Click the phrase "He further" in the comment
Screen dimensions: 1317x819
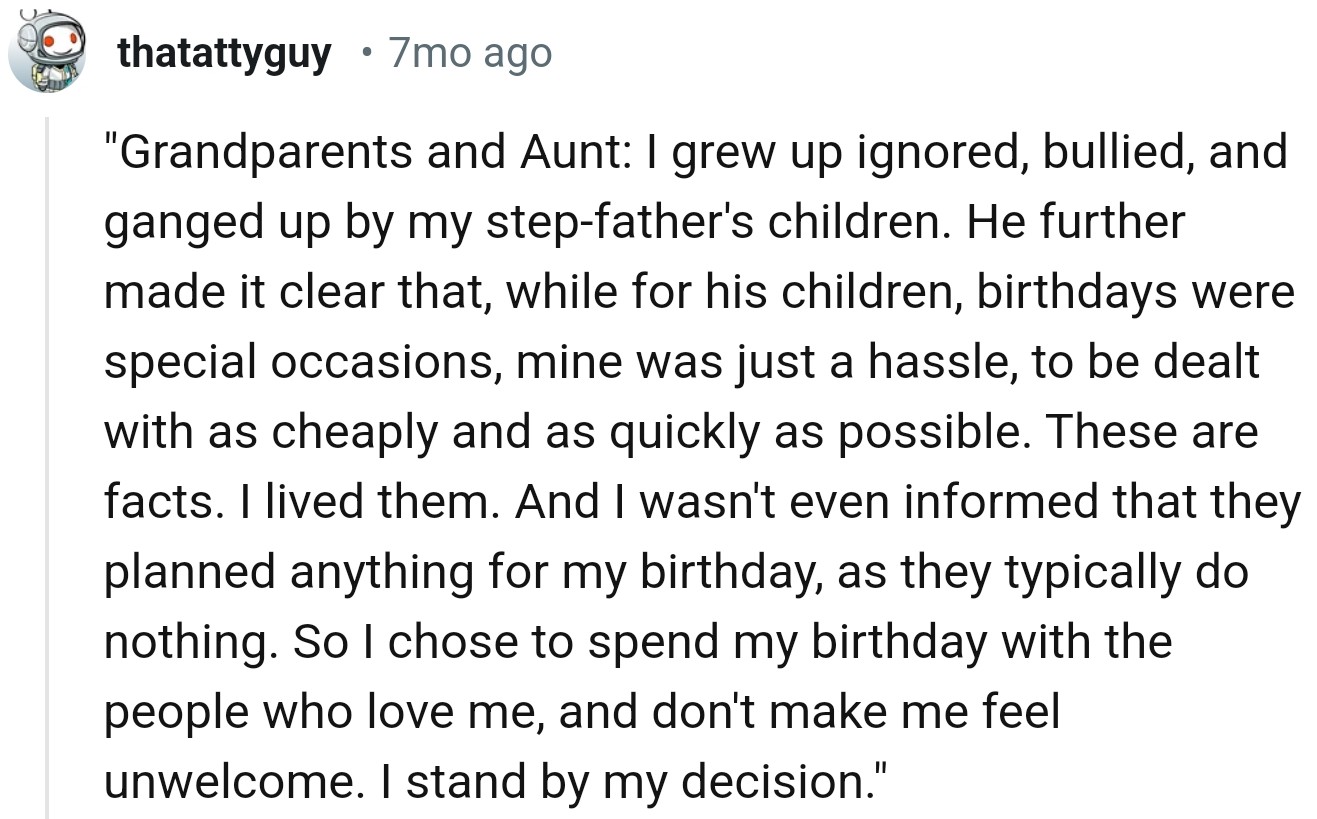coord(1076,222)
